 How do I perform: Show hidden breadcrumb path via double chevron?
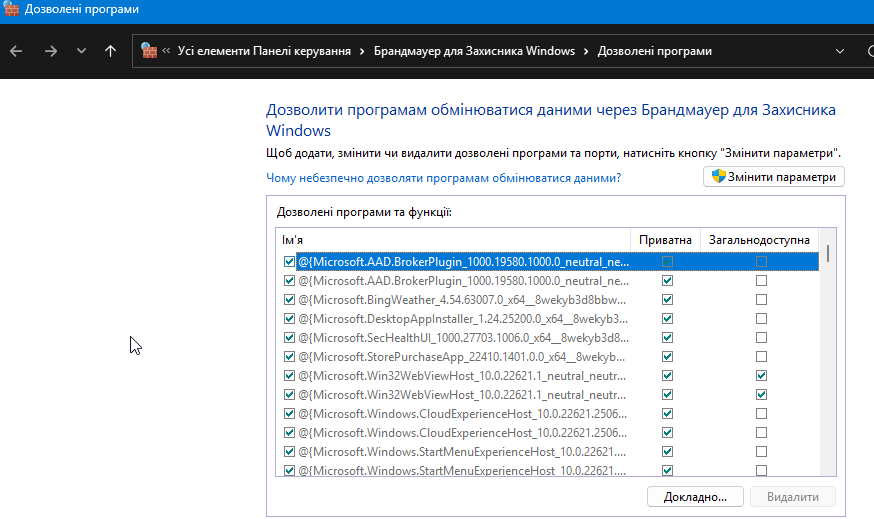(x=166, y=51)
